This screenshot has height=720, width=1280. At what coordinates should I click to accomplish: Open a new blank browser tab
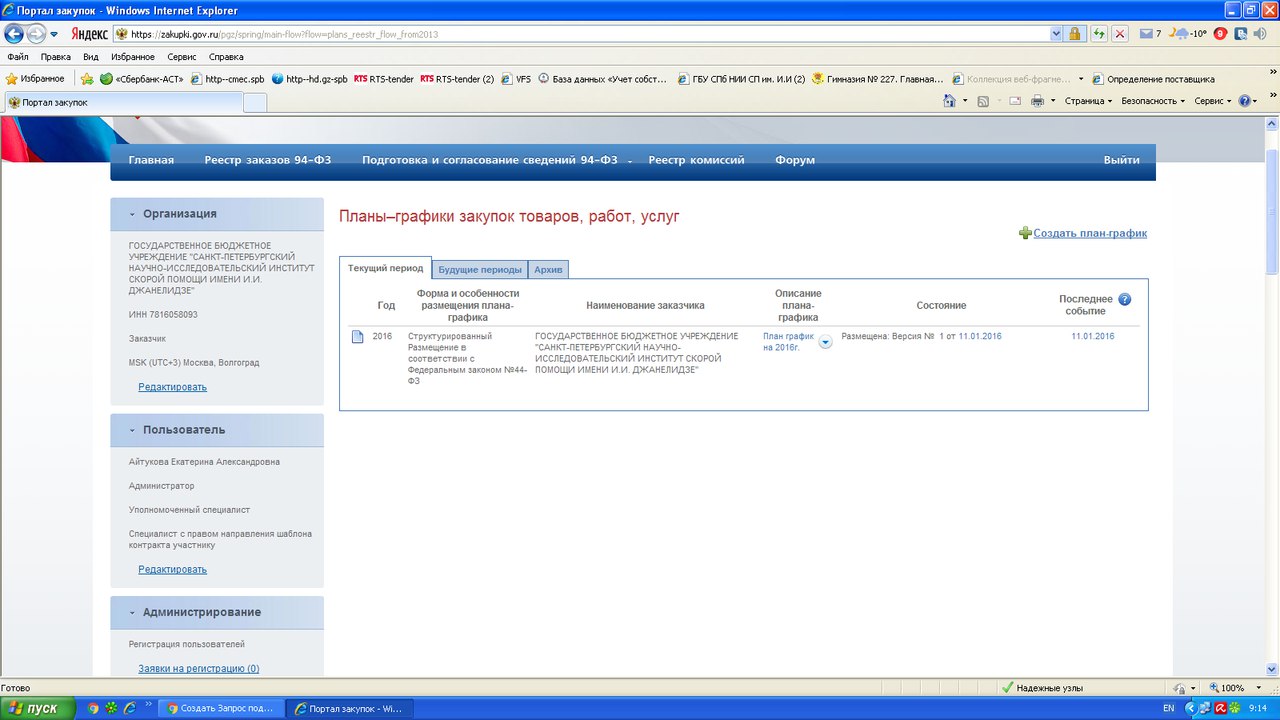[255, 102]
